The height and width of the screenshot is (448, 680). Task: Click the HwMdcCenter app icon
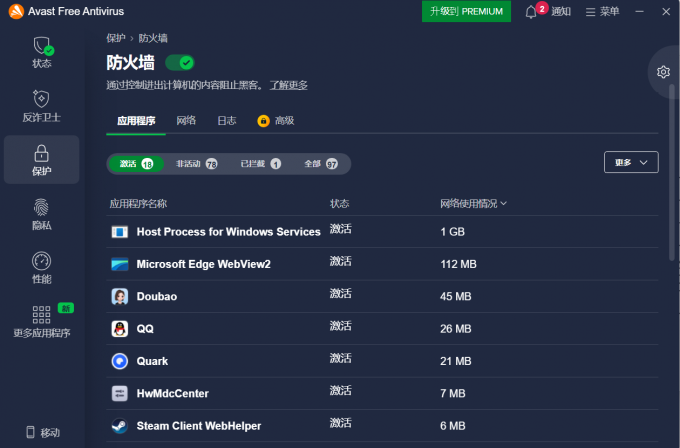click(x=120, y=393)
